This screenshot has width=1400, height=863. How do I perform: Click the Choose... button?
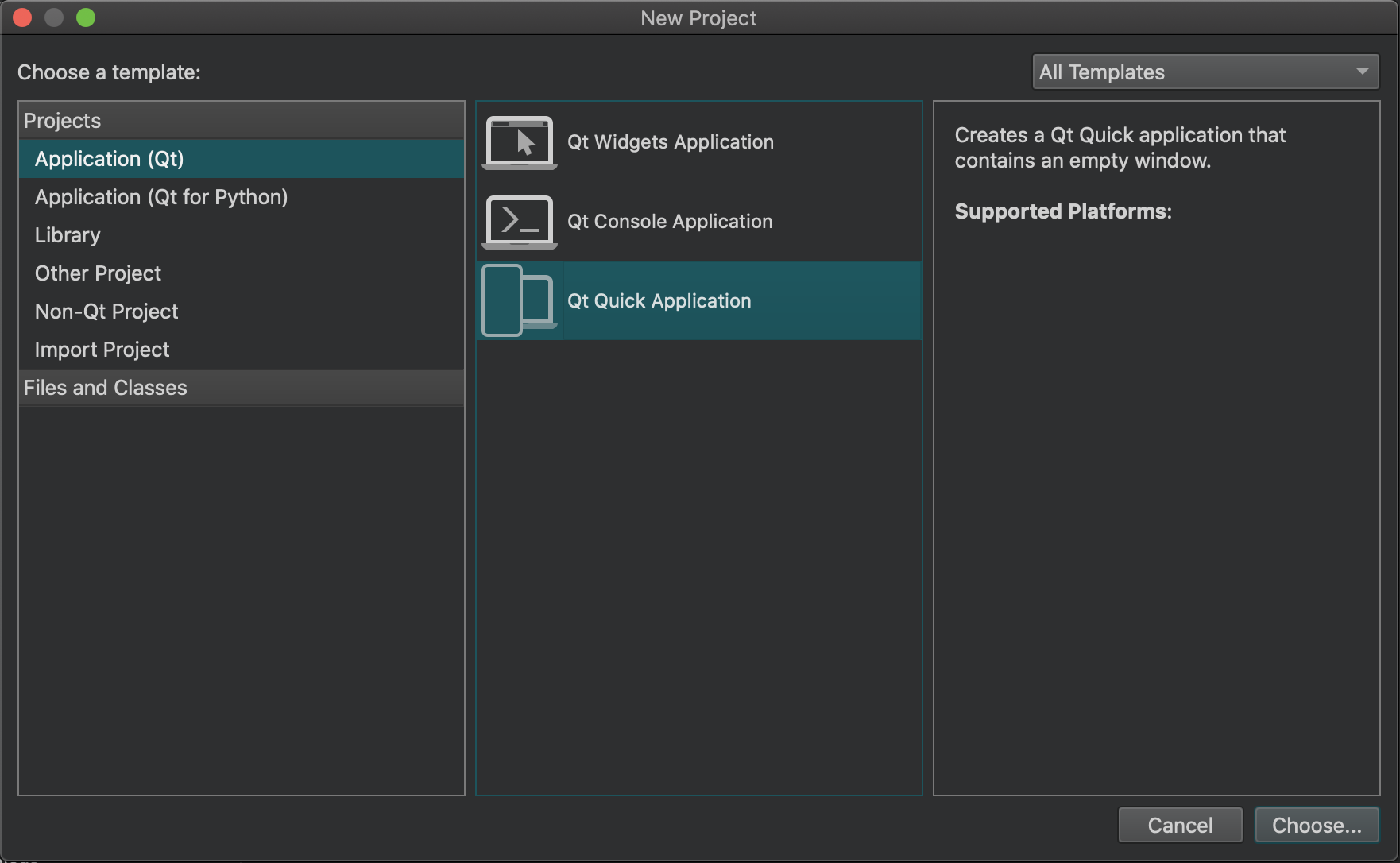click(x=1317, y=826)
